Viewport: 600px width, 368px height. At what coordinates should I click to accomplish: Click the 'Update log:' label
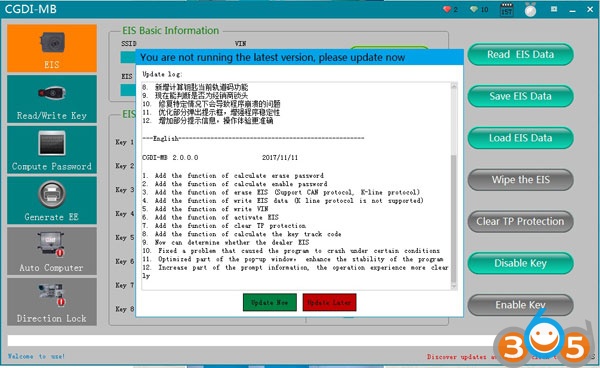[162, 74]
